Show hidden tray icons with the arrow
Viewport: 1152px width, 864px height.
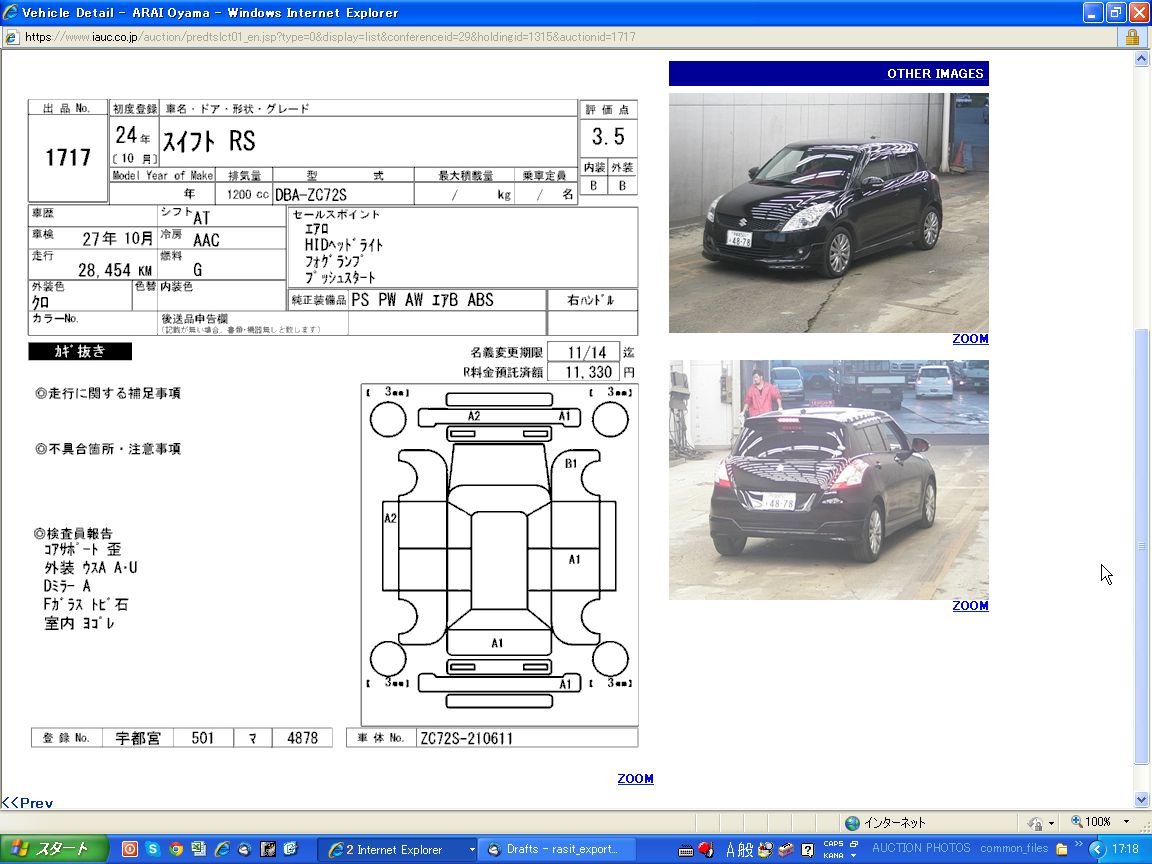[1096, 849]
